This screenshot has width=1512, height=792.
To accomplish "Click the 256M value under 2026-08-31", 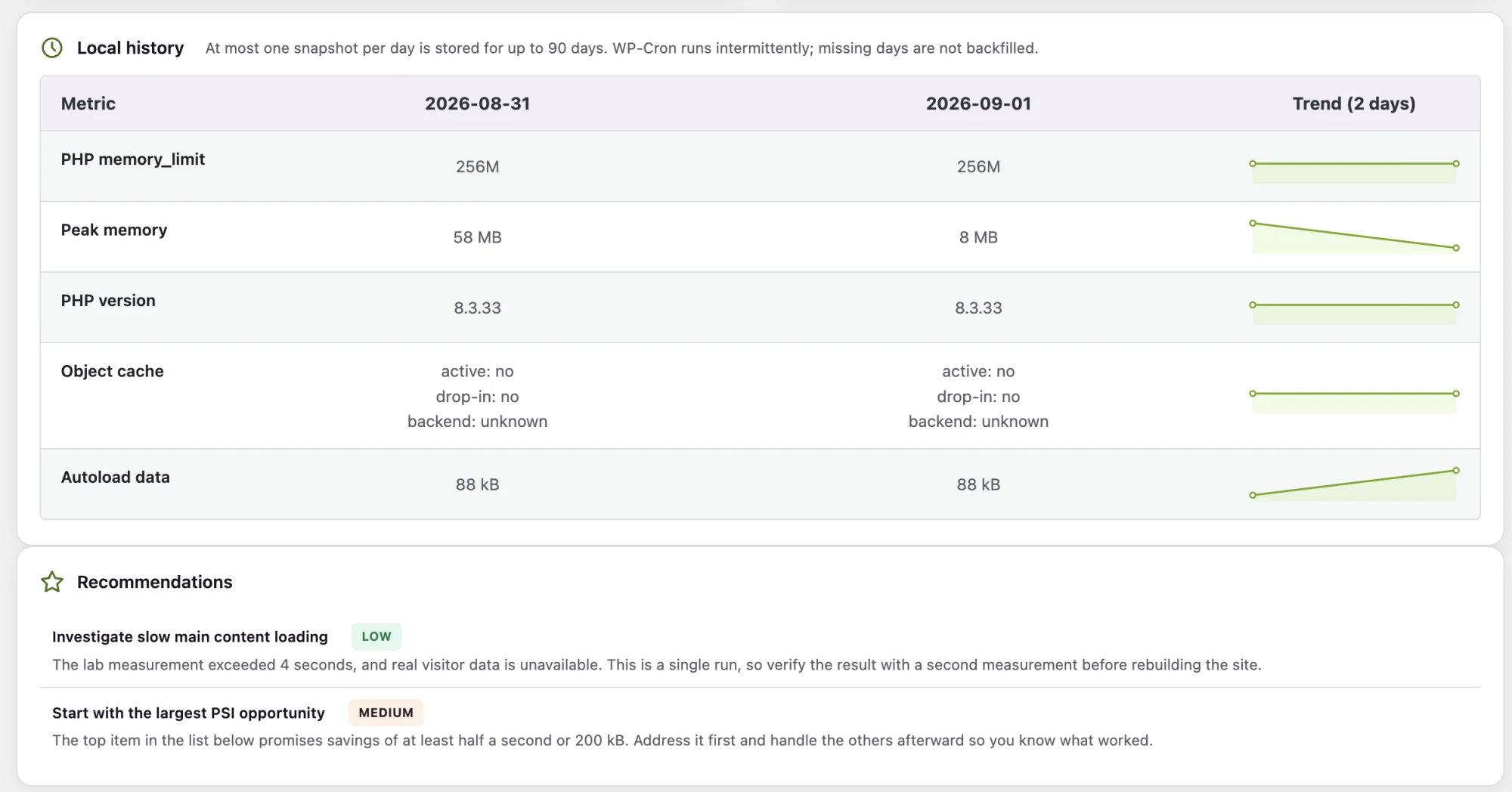I will point(477,166).
